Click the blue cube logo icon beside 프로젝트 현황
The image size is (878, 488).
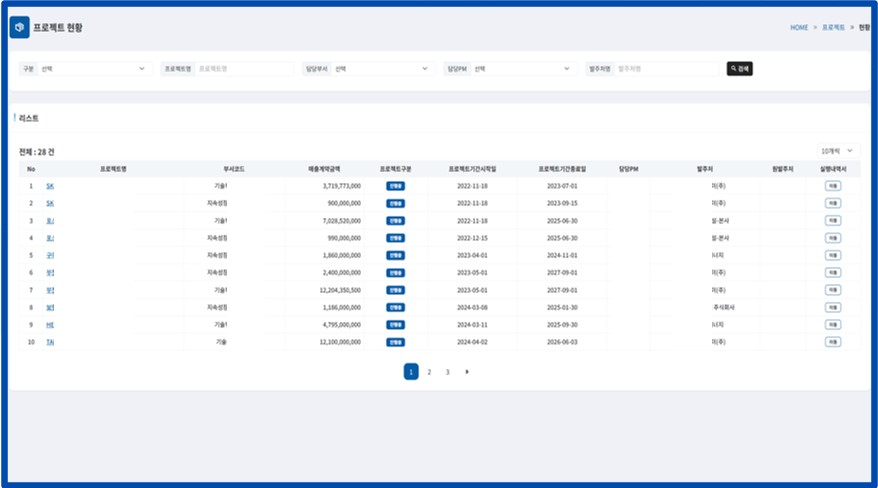click(x=19, y=28)
